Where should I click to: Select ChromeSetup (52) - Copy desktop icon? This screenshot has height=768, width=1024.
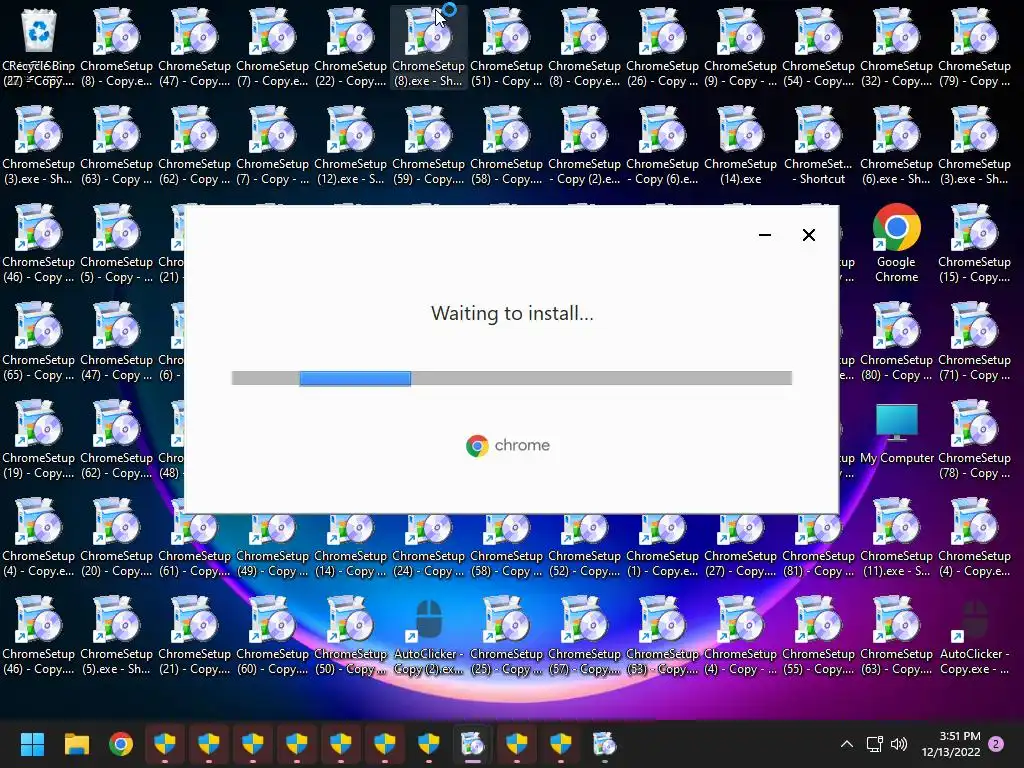click(584, 545)
